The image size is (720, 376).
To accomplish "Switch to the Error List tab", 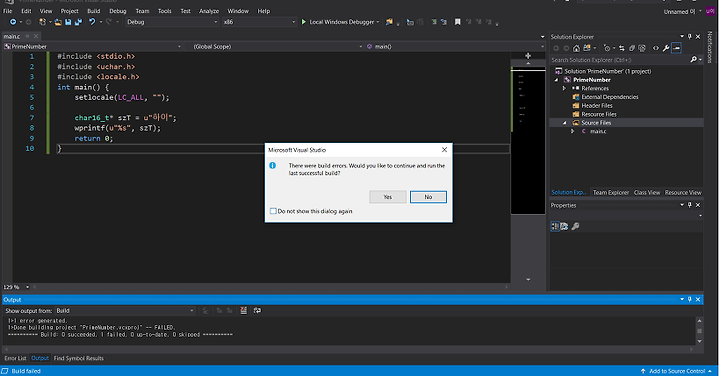I will [x=15, y=358].
